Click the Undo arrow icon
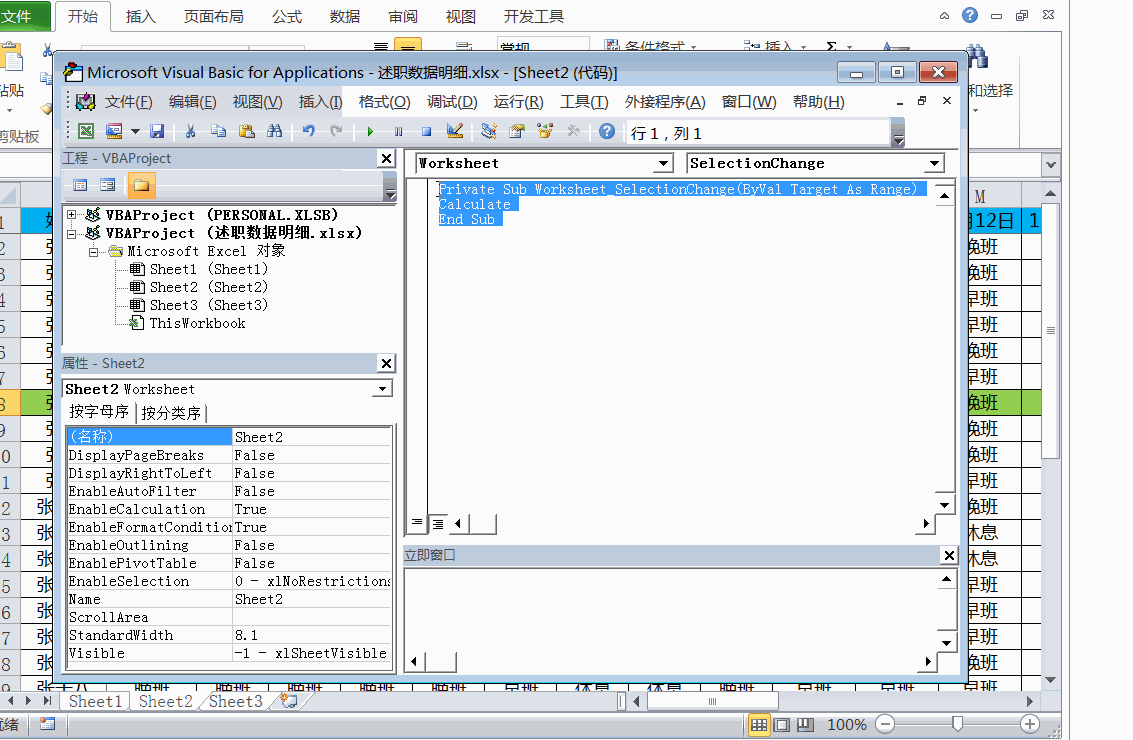Screen dimensions: 1133x740 pyautogui.click(x=309, y=131)
